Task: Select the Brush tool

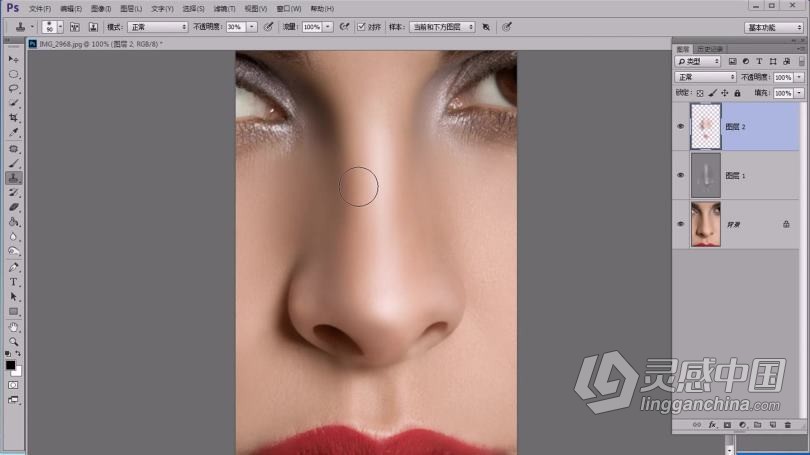Action: click(x=13, y=163)
